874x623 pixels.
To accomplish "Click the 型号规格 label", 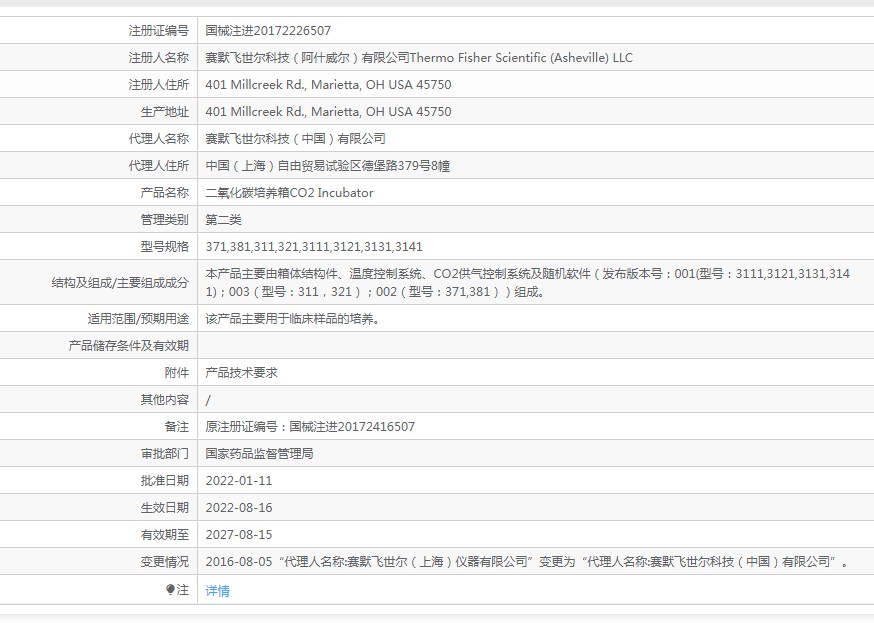I will [165, 247].
